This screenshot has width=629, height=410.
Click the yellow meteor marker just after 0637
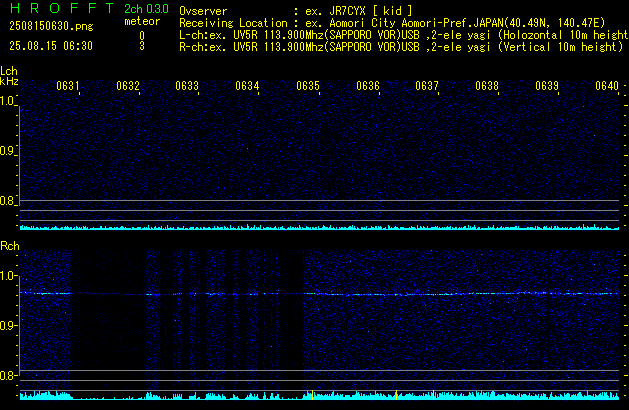point(434,395)
